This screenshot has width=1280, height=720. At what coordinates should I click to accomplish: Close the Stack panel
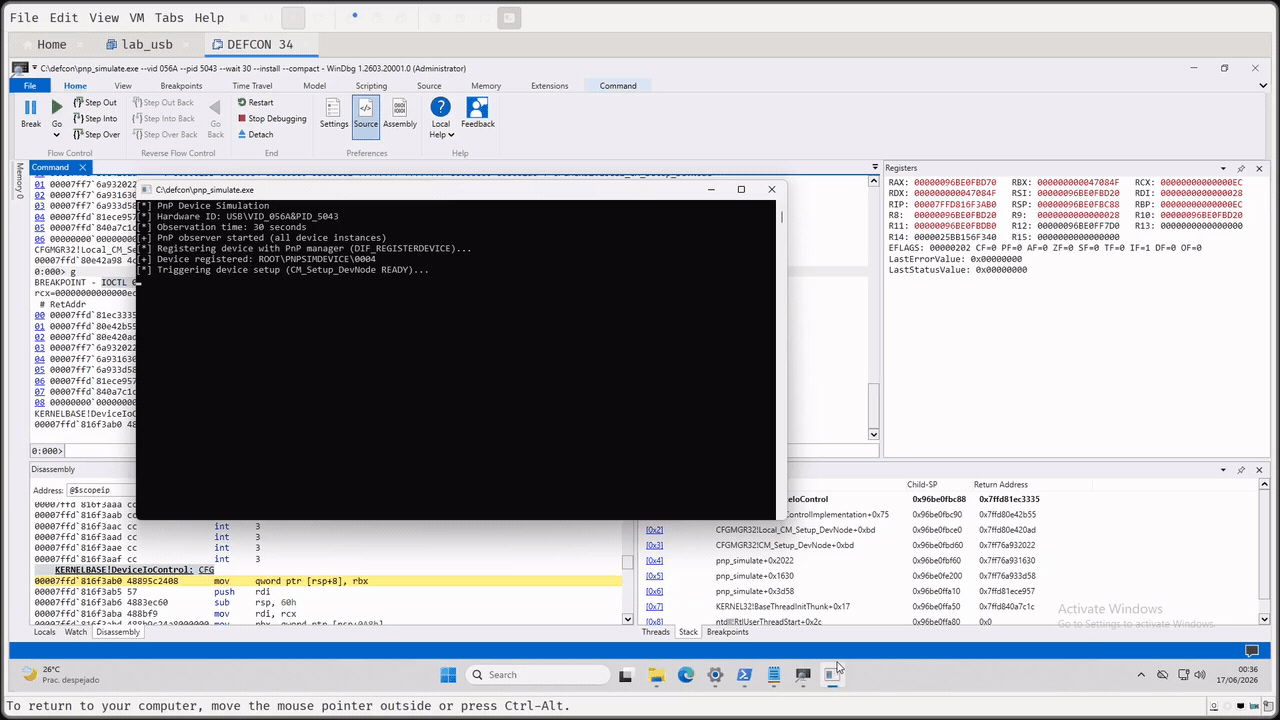1259,470
